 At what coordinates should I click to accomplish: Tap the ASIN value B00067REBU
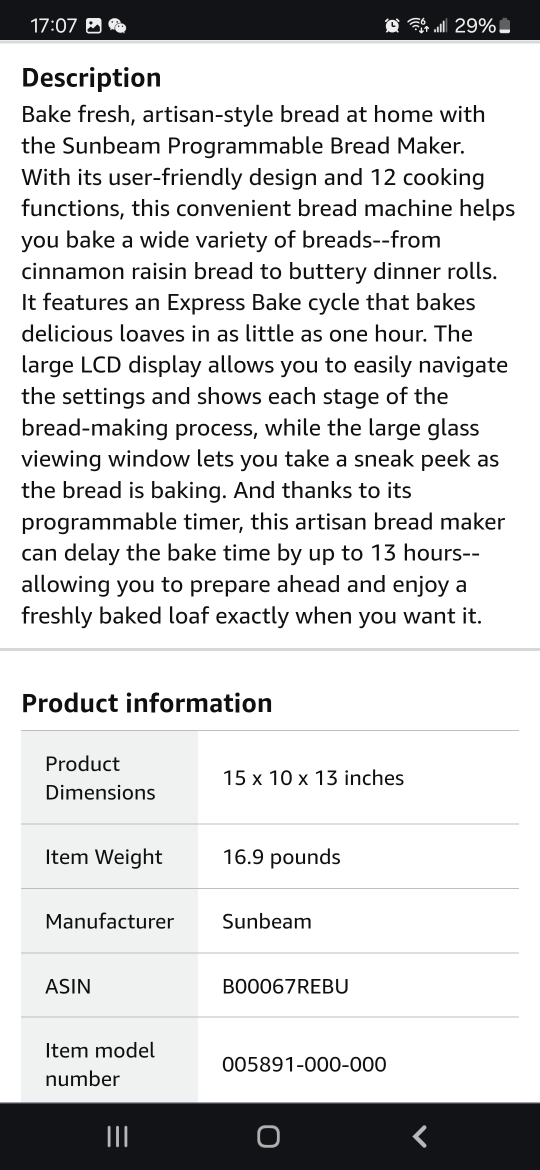tap(286, 986)
